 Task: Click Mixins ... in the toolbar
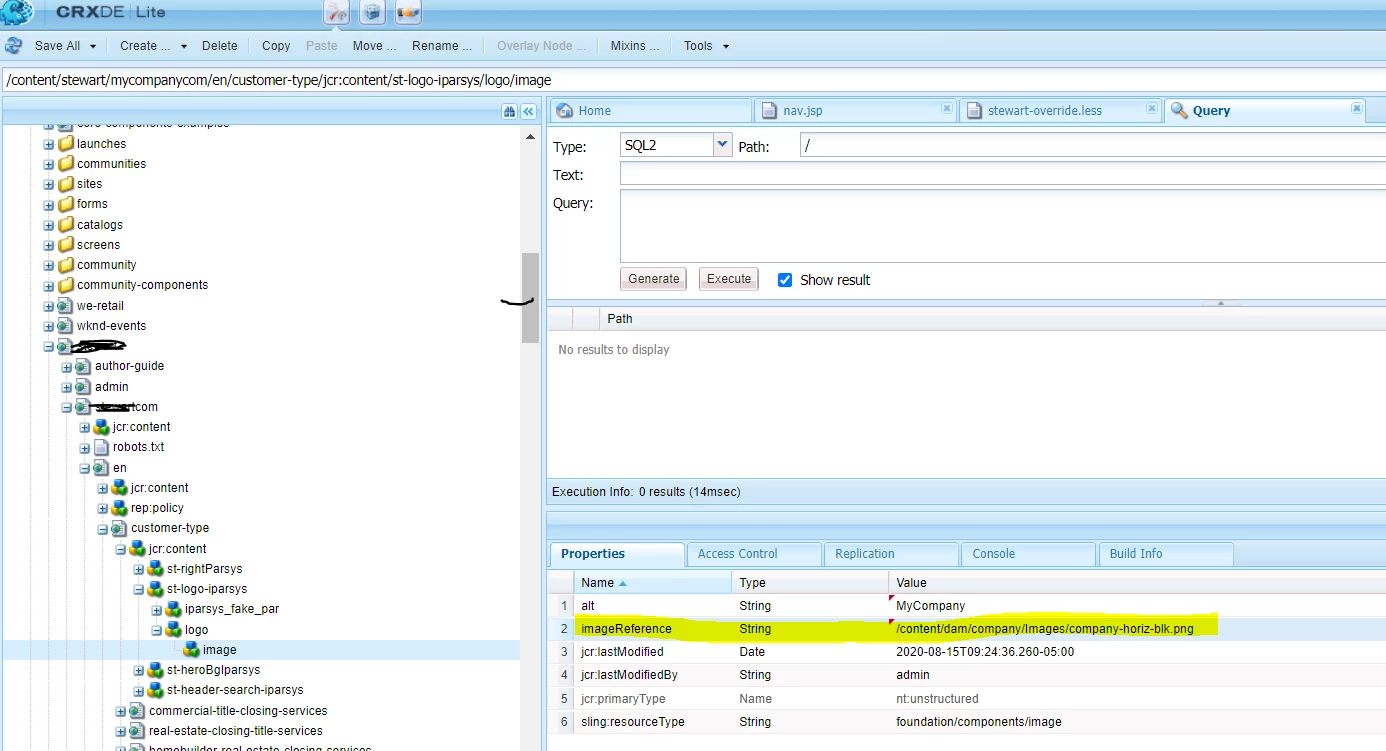coord(635,46)
